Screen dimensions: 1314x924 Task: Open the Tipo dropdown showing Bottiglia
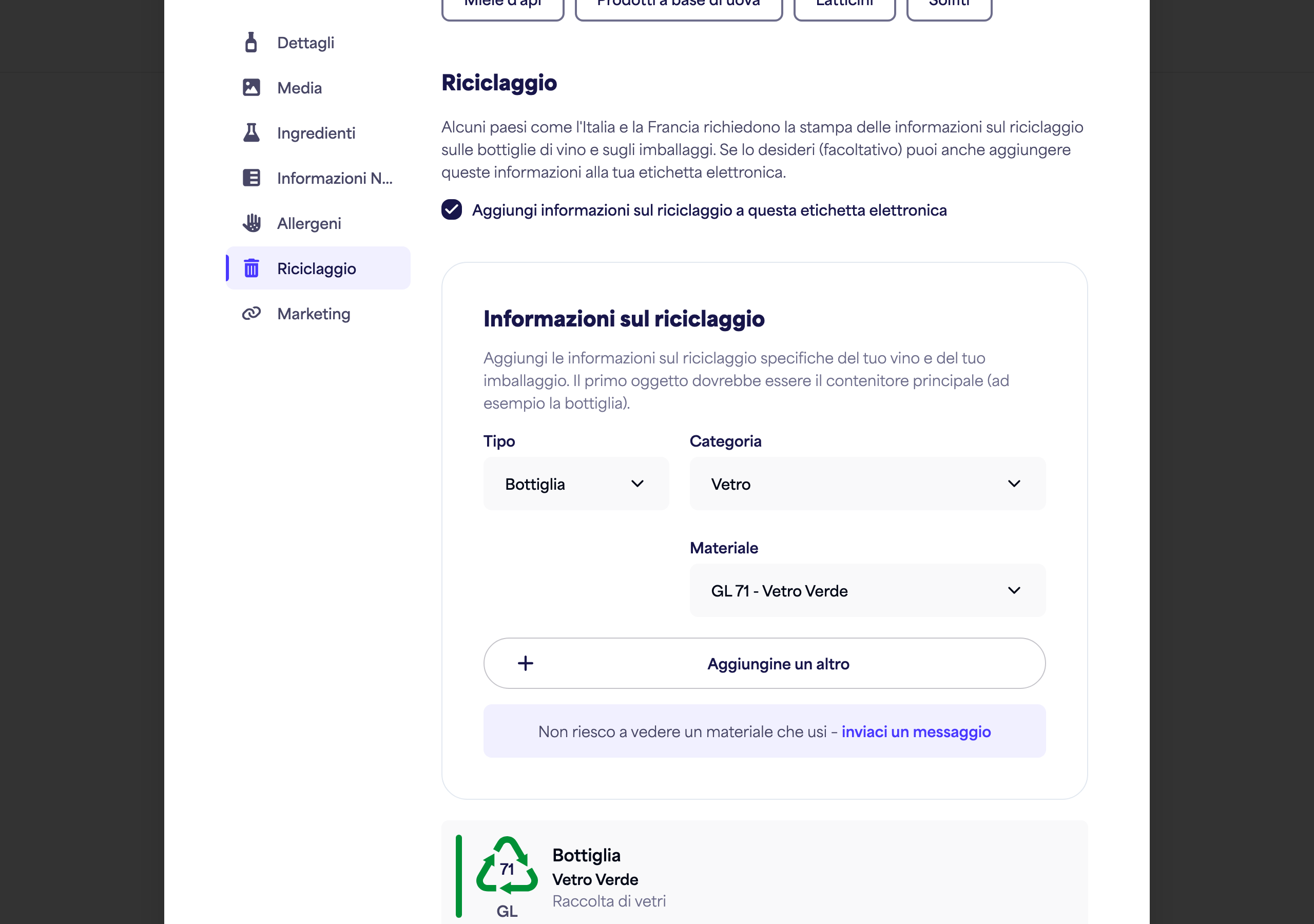576,484
